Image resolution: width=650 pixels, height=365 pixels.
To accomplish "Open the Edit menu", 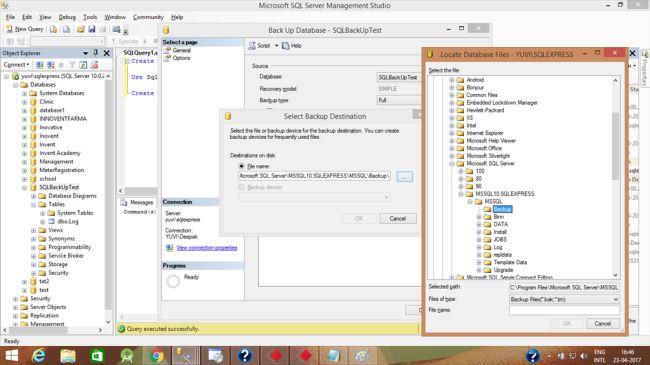I will coord(27,17).
